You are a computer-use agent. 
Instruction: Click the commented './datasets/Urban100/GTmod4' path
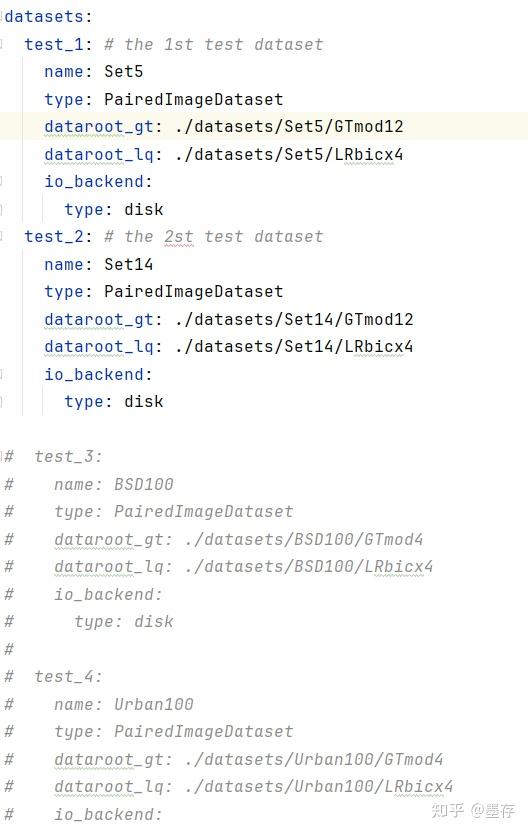pos(314,759)
